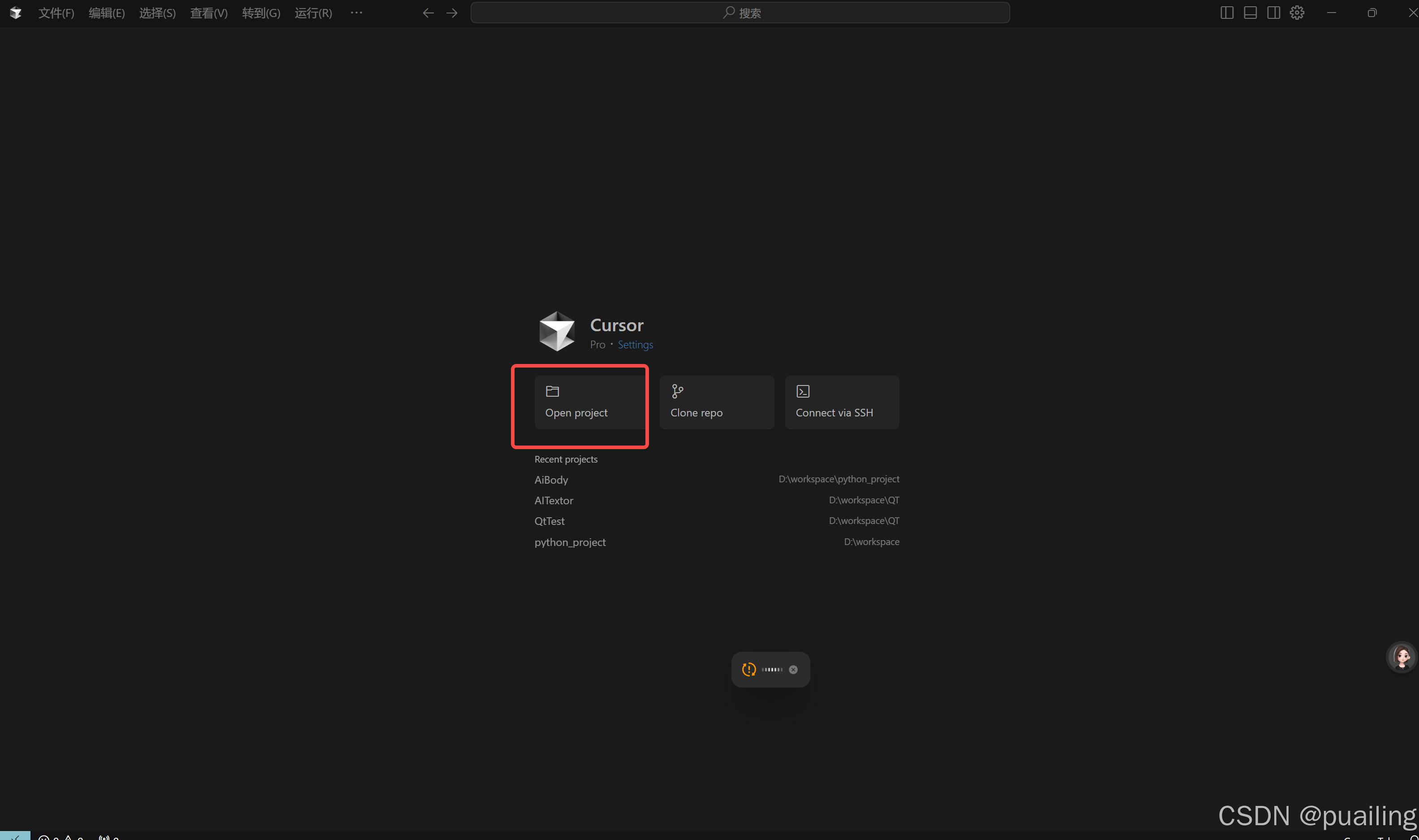
Task: Open the 运行(R) menu
Action: click(x=313, y=13)
